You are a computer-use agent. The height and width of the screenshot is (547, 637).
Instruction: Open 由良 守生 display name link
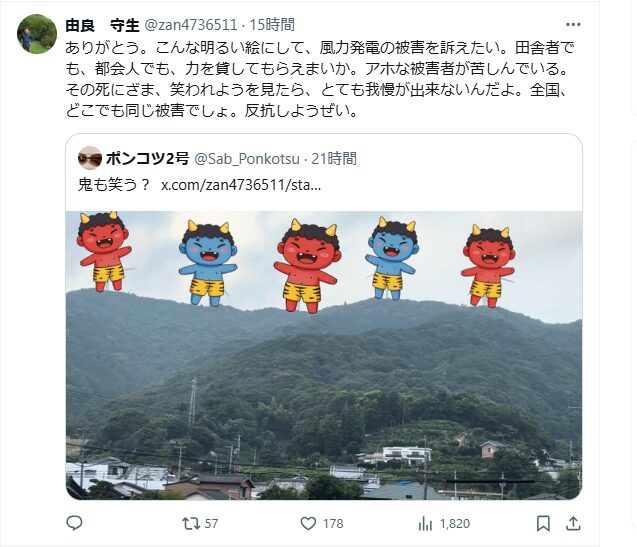click(x=102, y=25)
